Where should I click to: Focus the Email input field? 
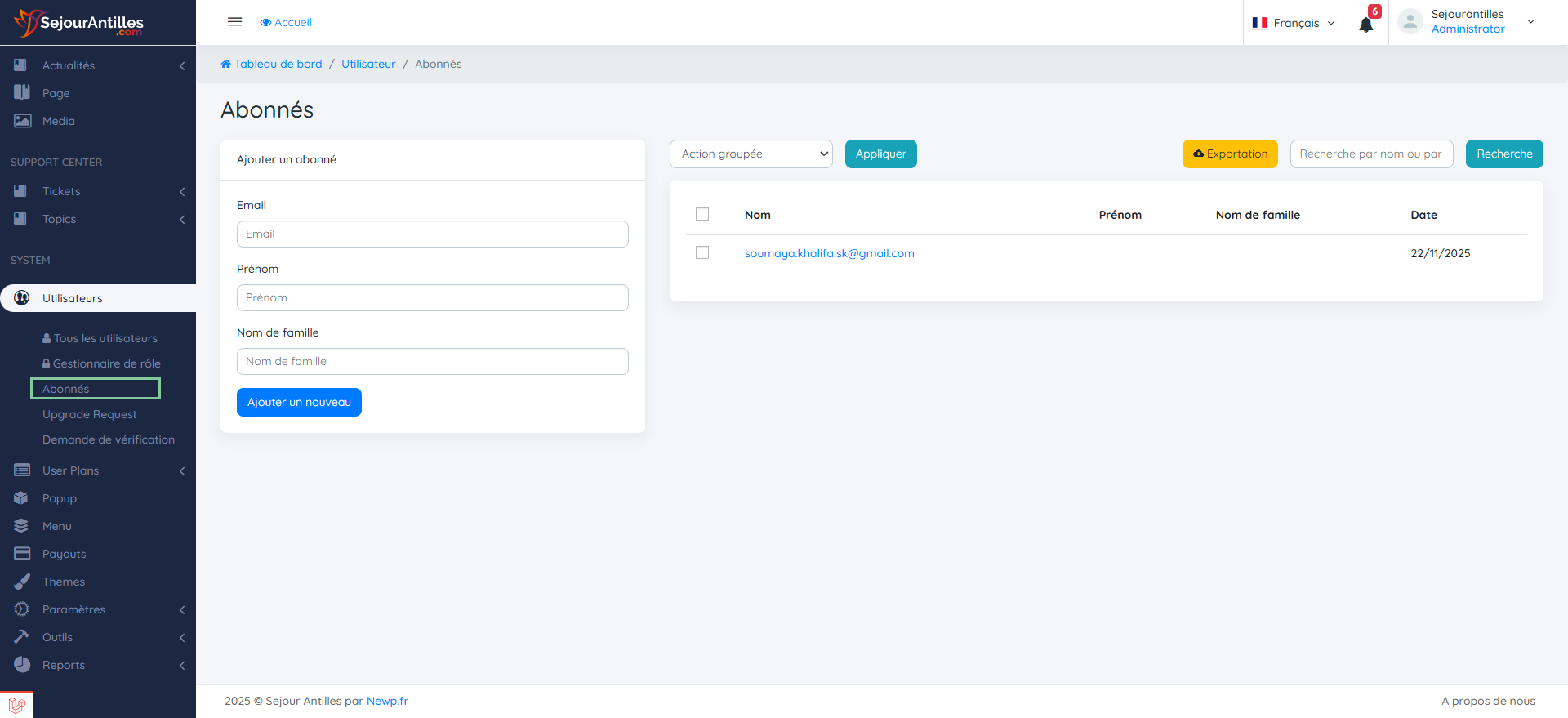[x=432, y=234]
